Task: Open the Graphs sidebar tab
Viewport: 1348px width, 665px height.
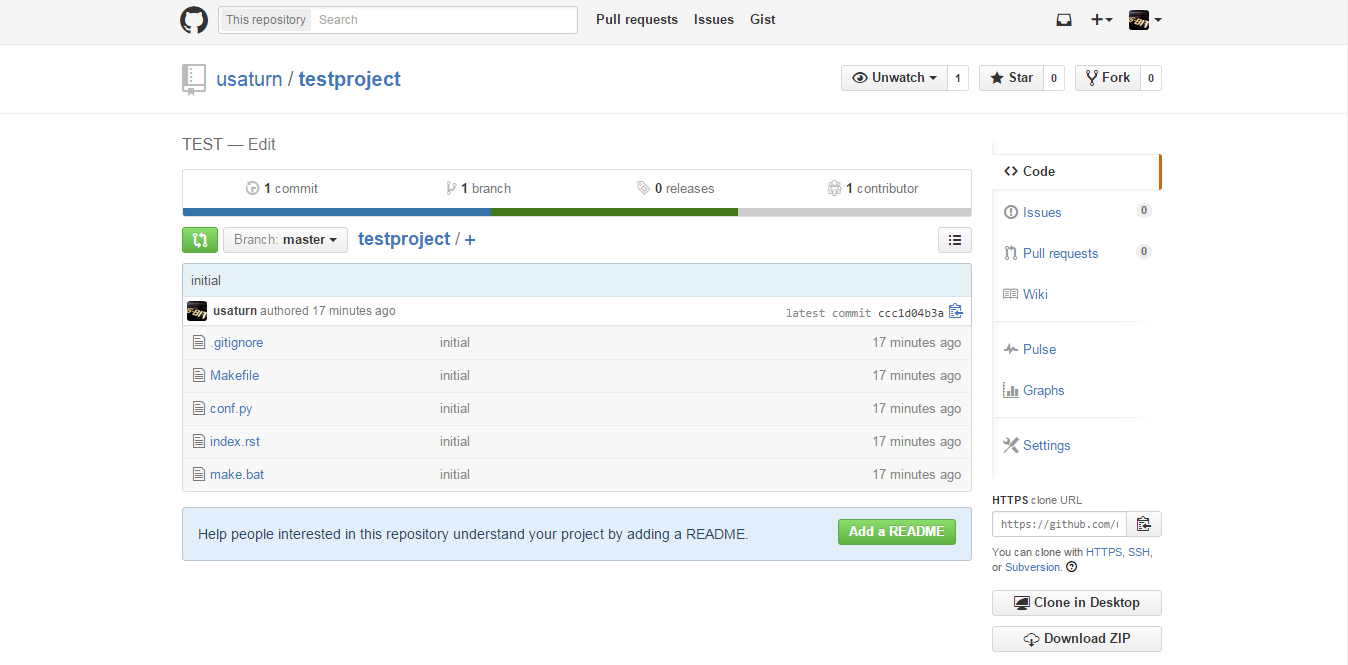Action: point(1077,390)
